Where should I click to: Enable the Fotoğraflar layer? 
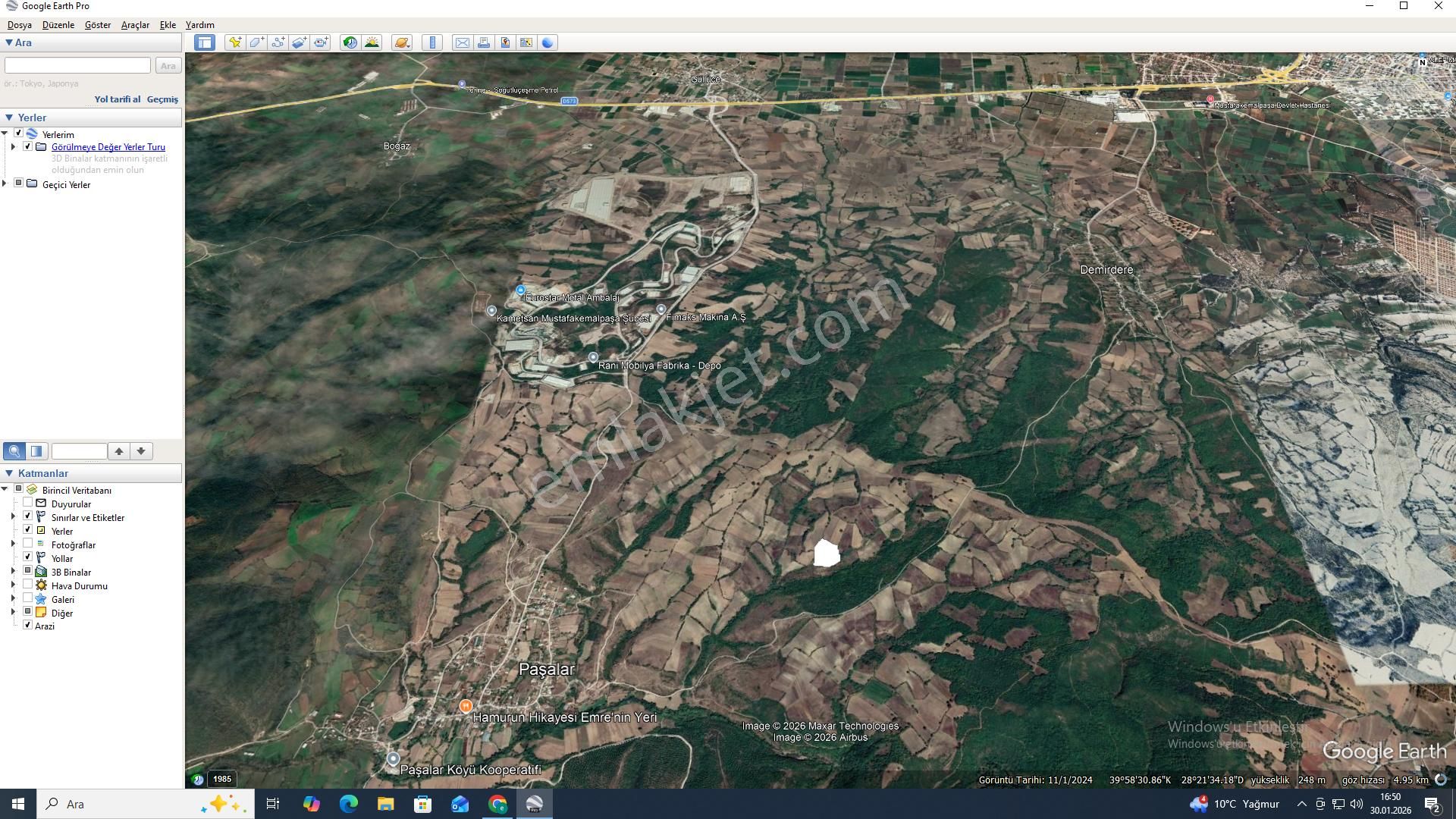pos(28,544)
